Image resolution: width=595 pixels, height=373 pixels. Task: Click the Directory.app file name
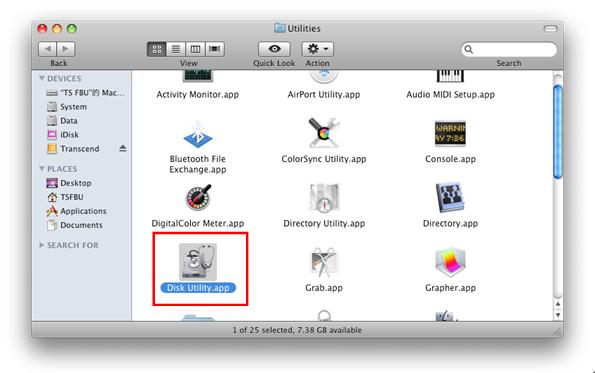point(450,223)
